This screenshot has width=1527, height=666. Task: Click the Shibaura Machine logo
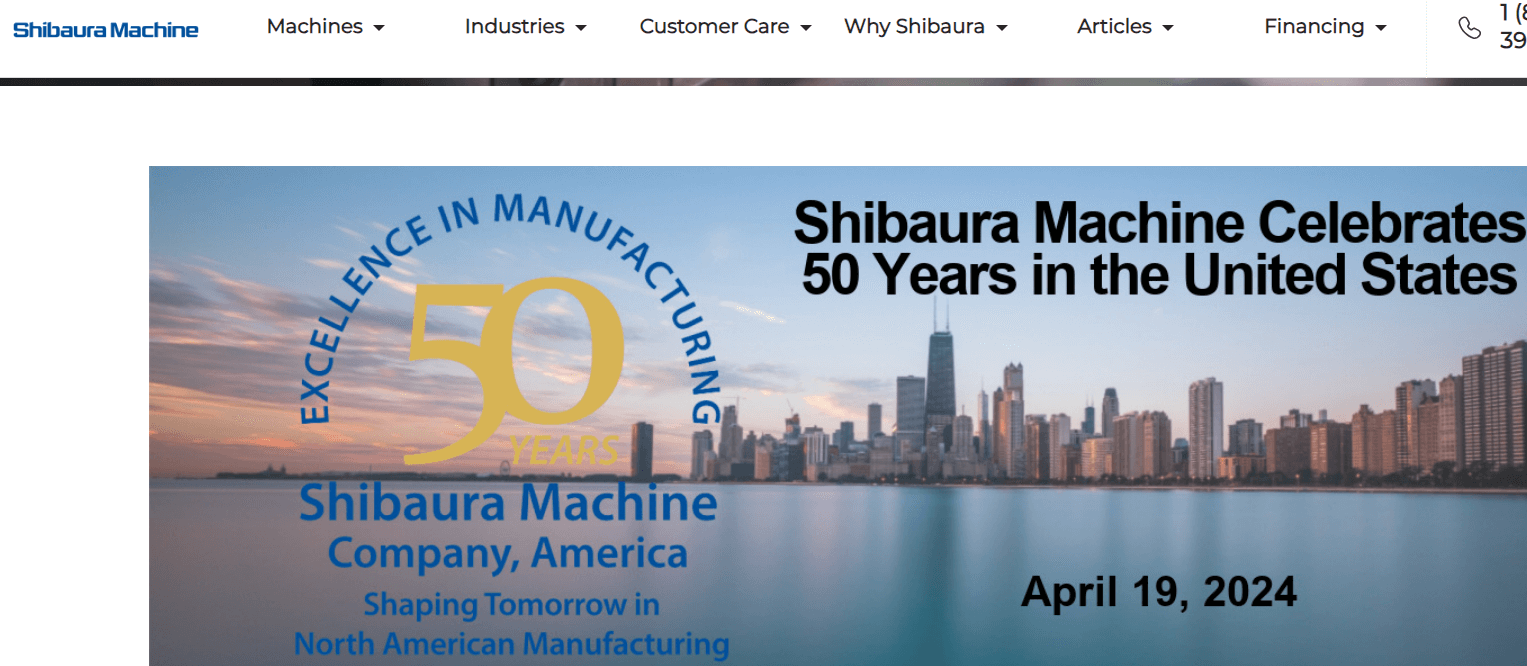click(x=106, y=30)
